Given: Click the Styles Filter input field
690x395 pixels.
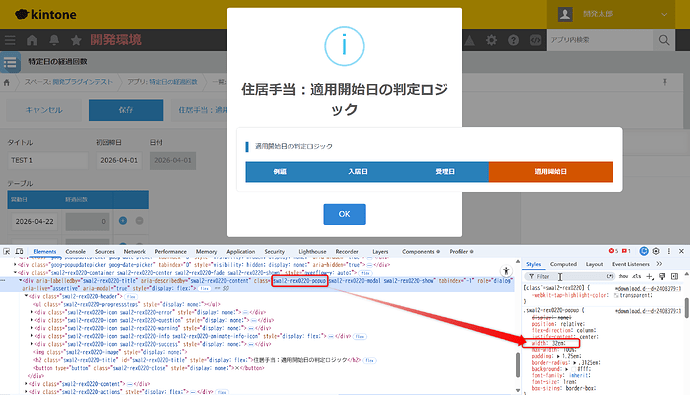Looking at the screenshot, I should click(x=569, y=276).
